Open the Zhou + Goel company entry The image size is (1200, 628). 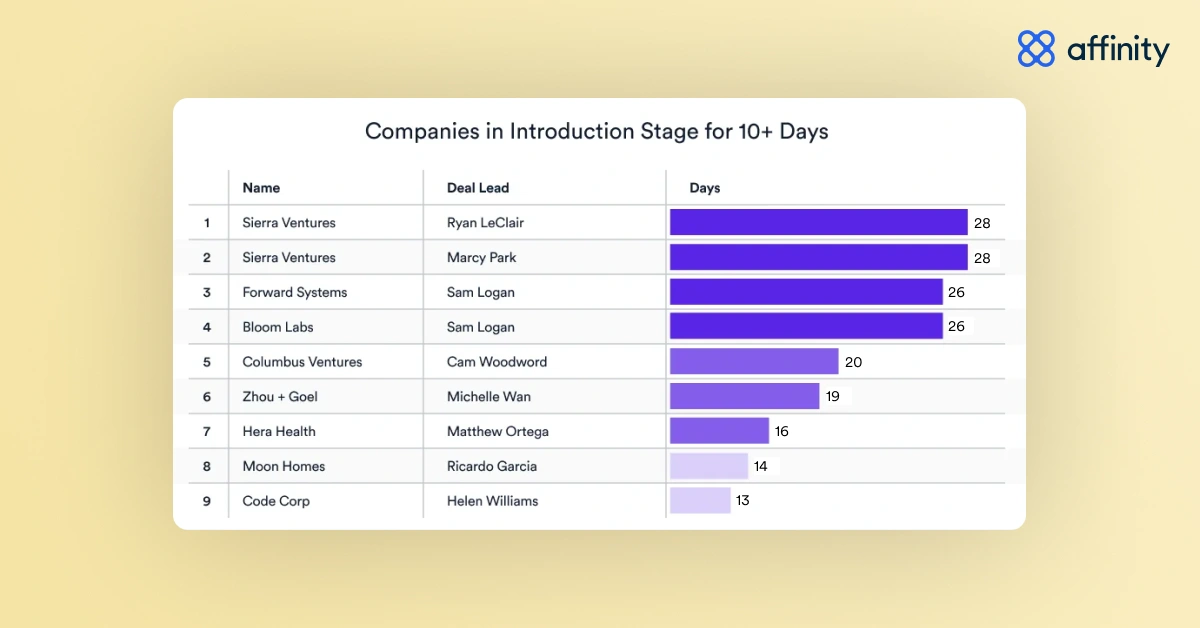pos(280,397)
